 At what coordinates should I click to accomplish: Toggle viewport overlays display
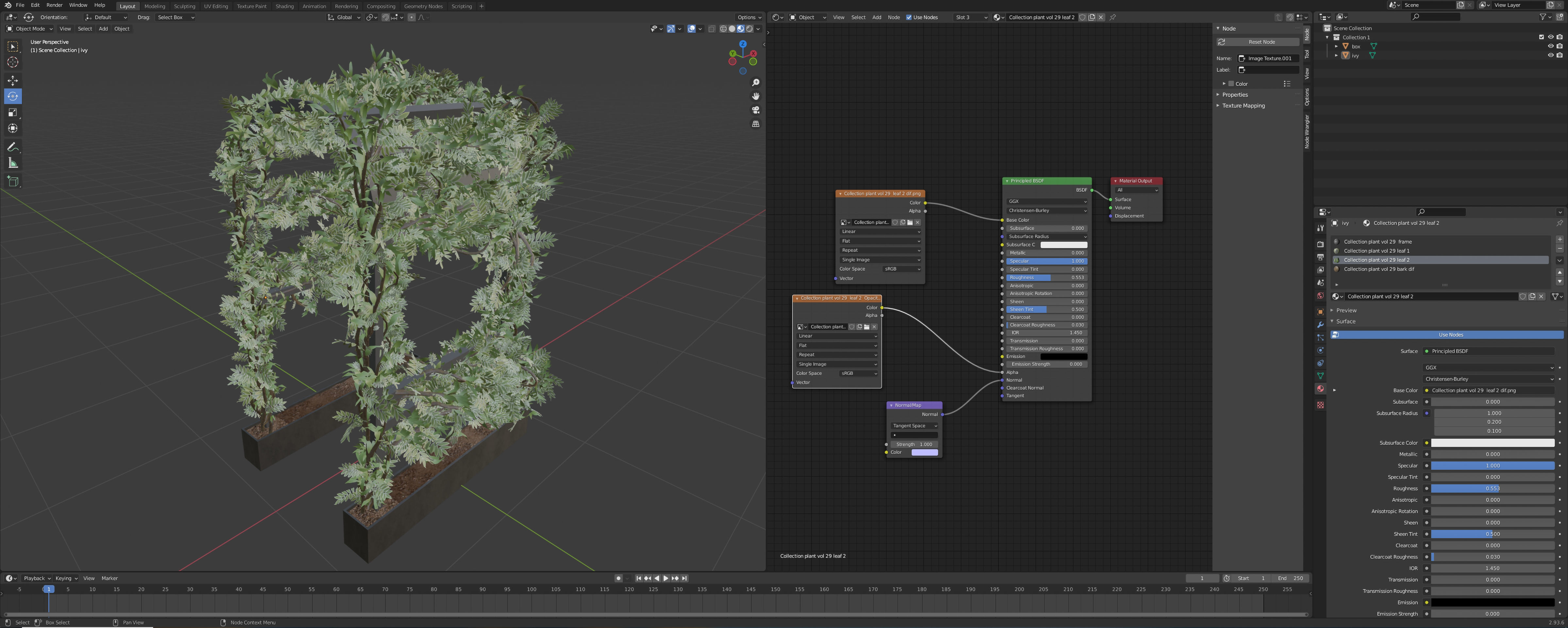click(691, 29)
